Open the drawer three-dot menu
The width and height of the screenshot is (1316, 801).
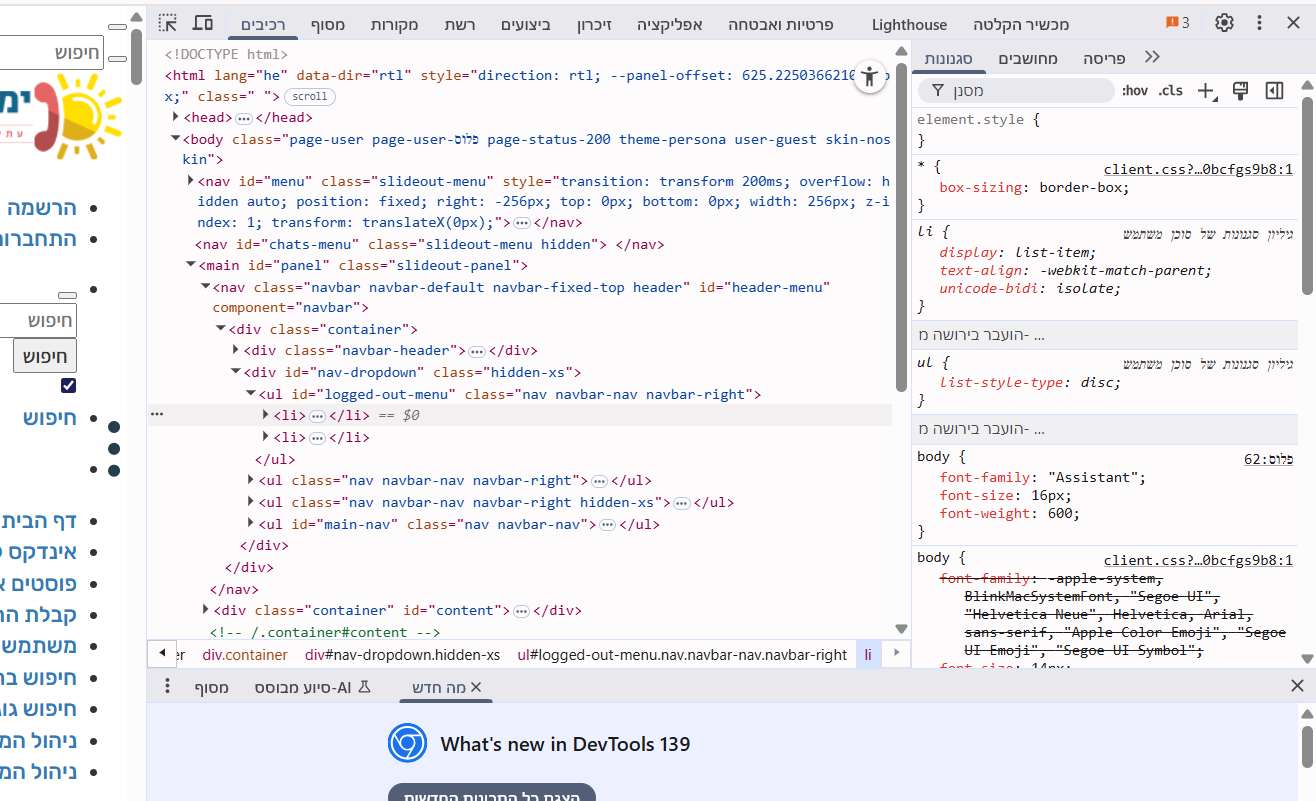click(x=168, y=686)
